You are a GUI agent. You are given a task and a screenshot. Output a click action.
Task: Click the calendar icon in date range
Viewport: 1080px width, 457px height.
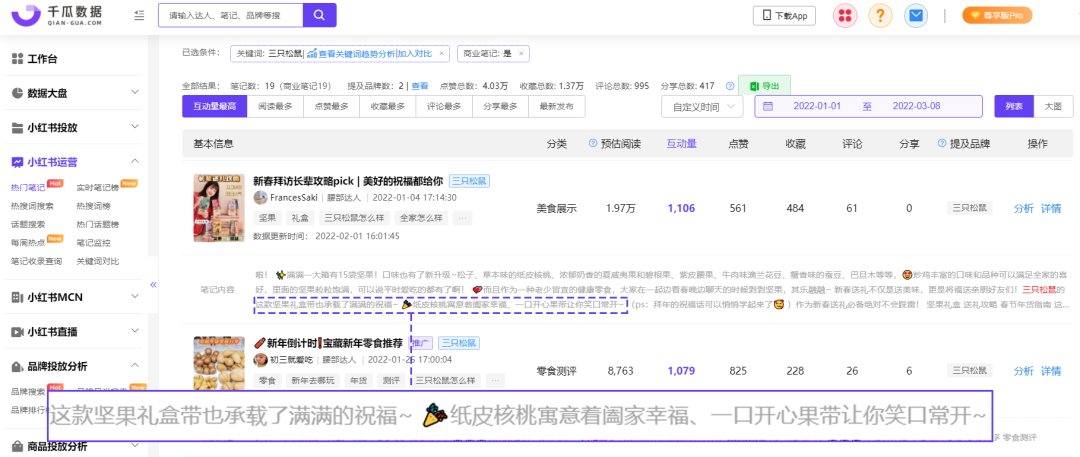pos(768,106)
